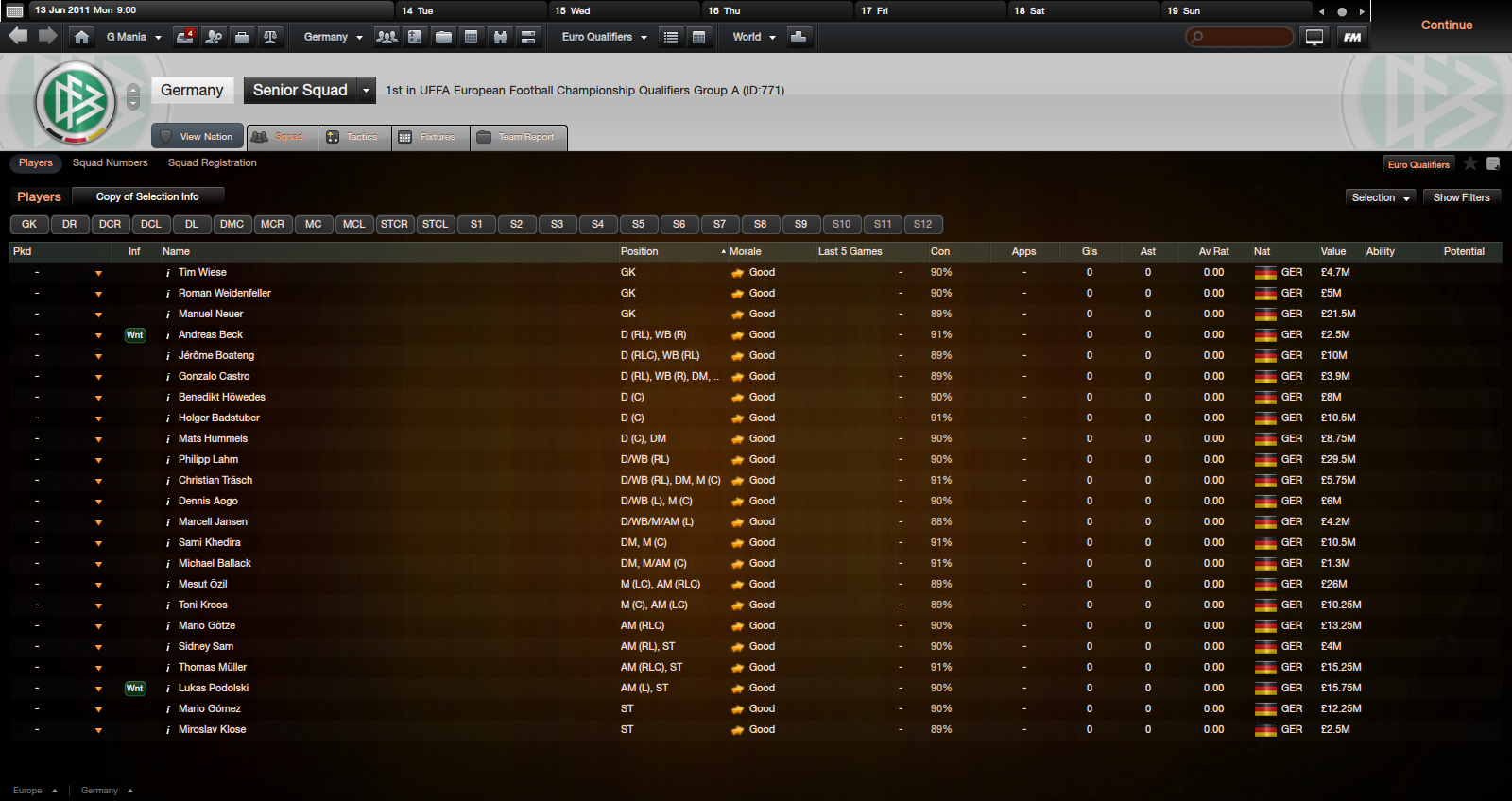Open the folder icon in top toolbar
This screenshot has width=1512, height=801.
(x=443, y=37)
